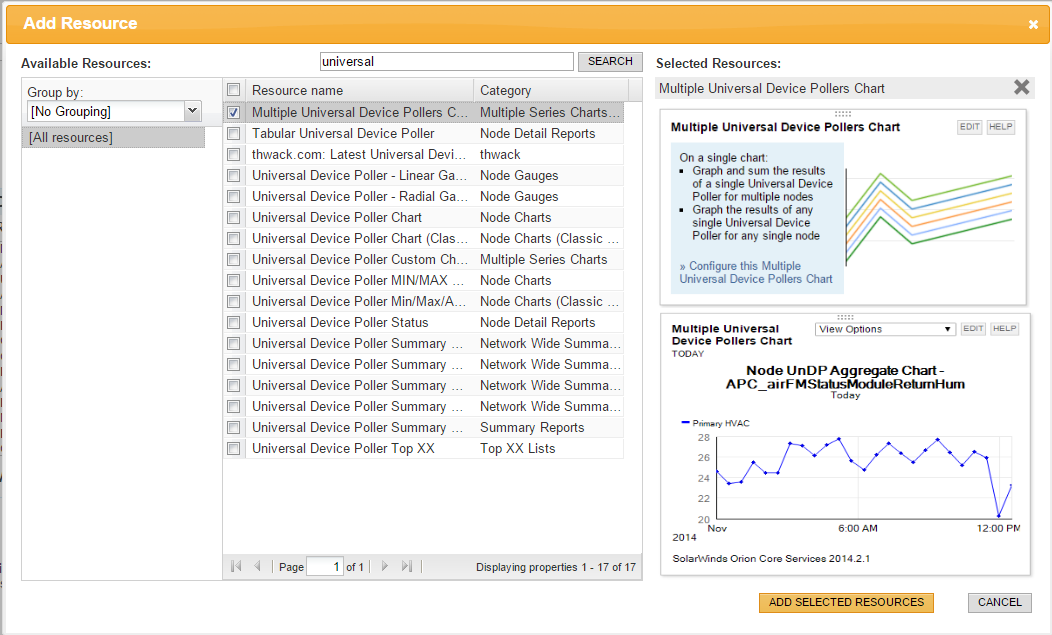Close the Add Resource dialog with the X
Screen dimensions: 1052x635
(x=1033, y=25)
